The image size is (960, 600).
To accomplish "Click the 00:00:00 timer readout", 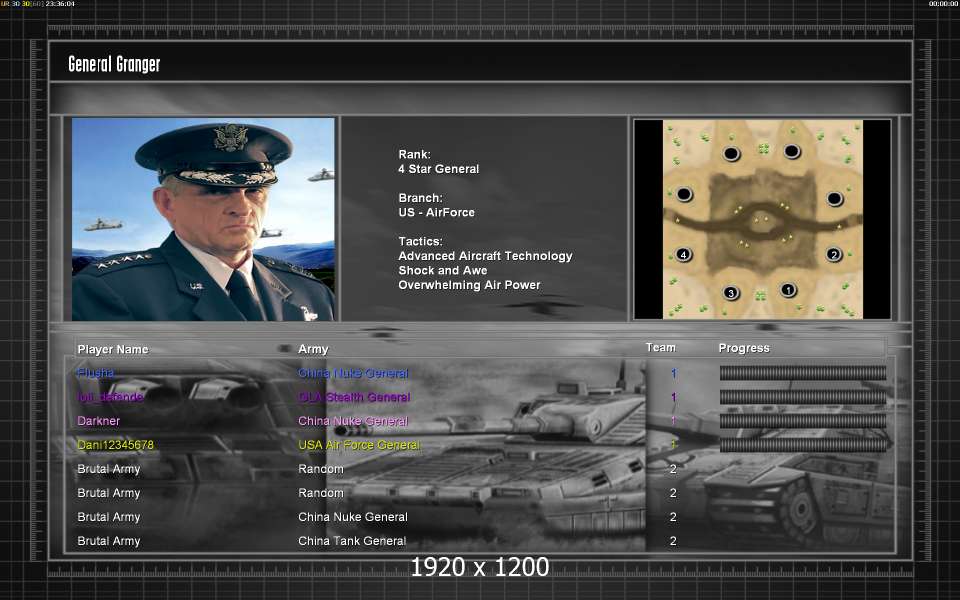I will 943,4.
